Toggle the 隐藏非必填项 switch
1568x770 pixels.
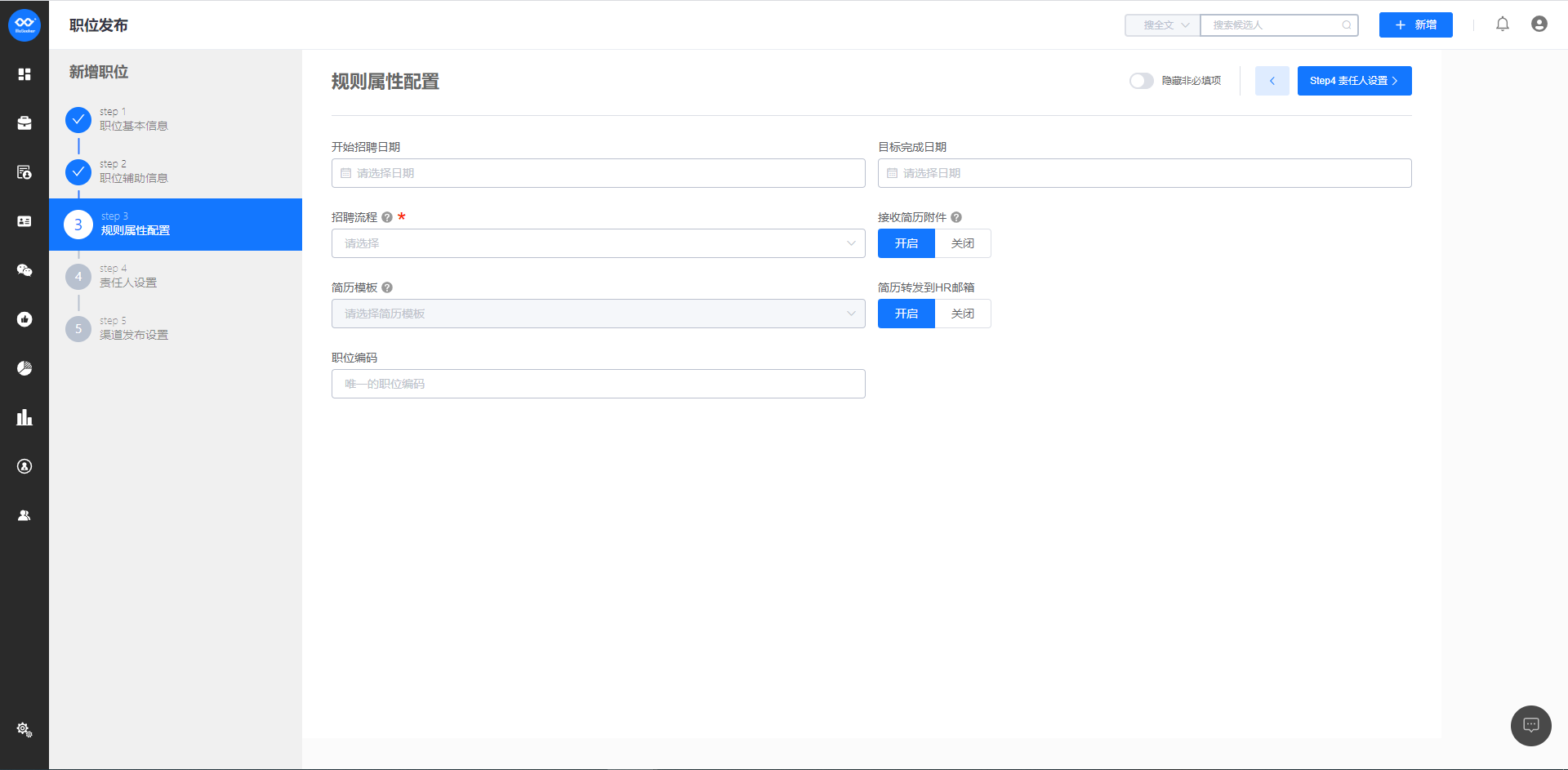pyautogui.click(x=1142, y=81)
